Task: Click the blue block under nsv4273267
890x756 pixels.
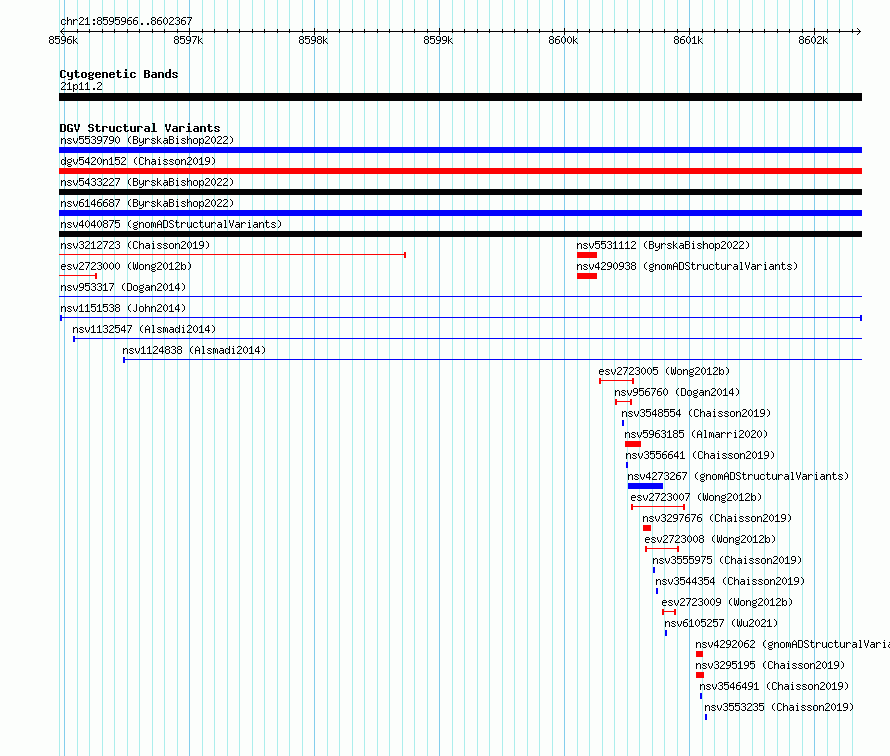Action: click(x=645, y=486)
